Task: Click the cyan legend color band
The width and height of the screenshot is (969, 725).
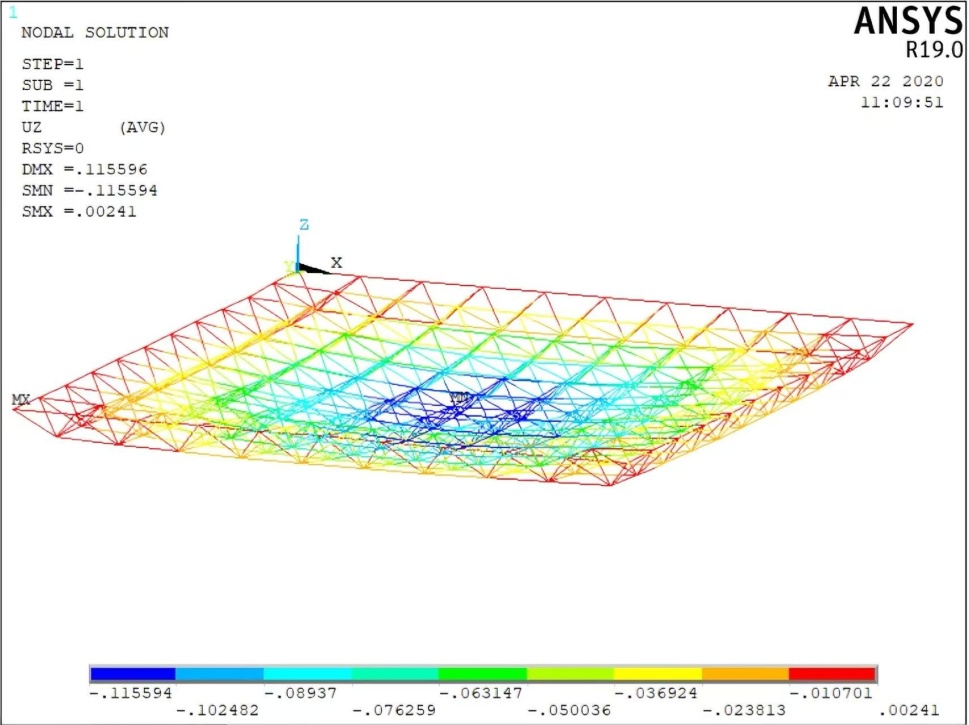Action: (307, 674)
